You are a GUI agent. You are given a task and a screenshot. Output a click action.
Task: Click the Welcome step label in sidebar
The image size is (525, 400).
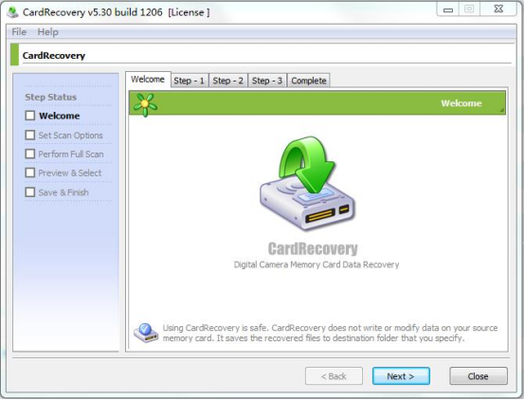[x=60, y=116]
